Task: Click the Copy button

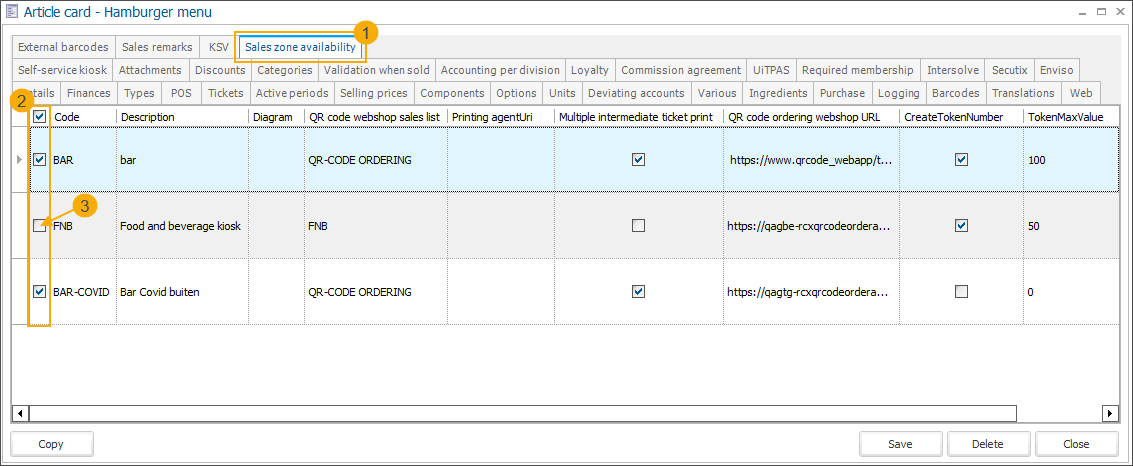Action: click(51, 444)
